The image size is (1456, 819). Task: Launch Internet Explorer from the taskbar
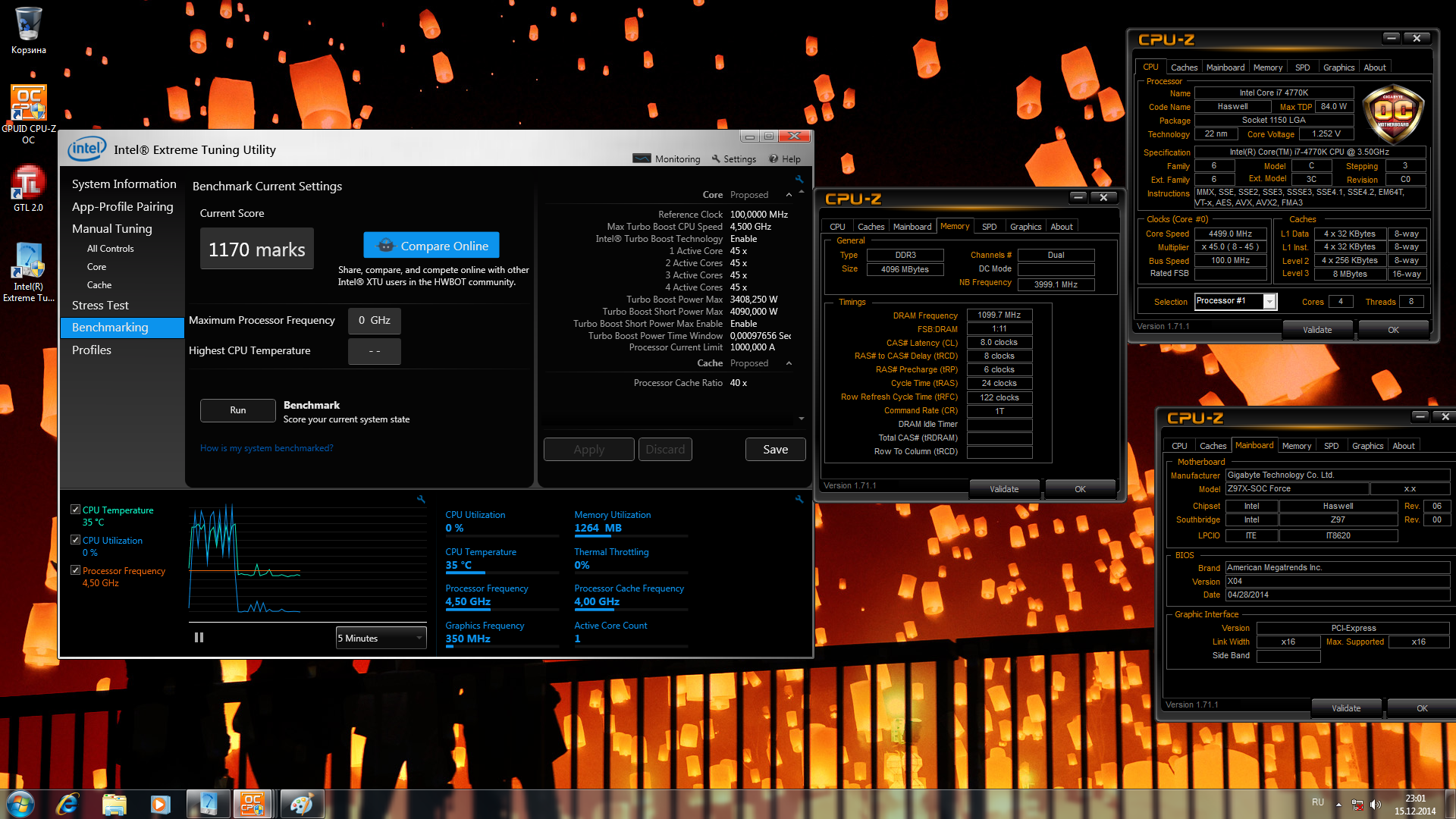click(67, 803)
